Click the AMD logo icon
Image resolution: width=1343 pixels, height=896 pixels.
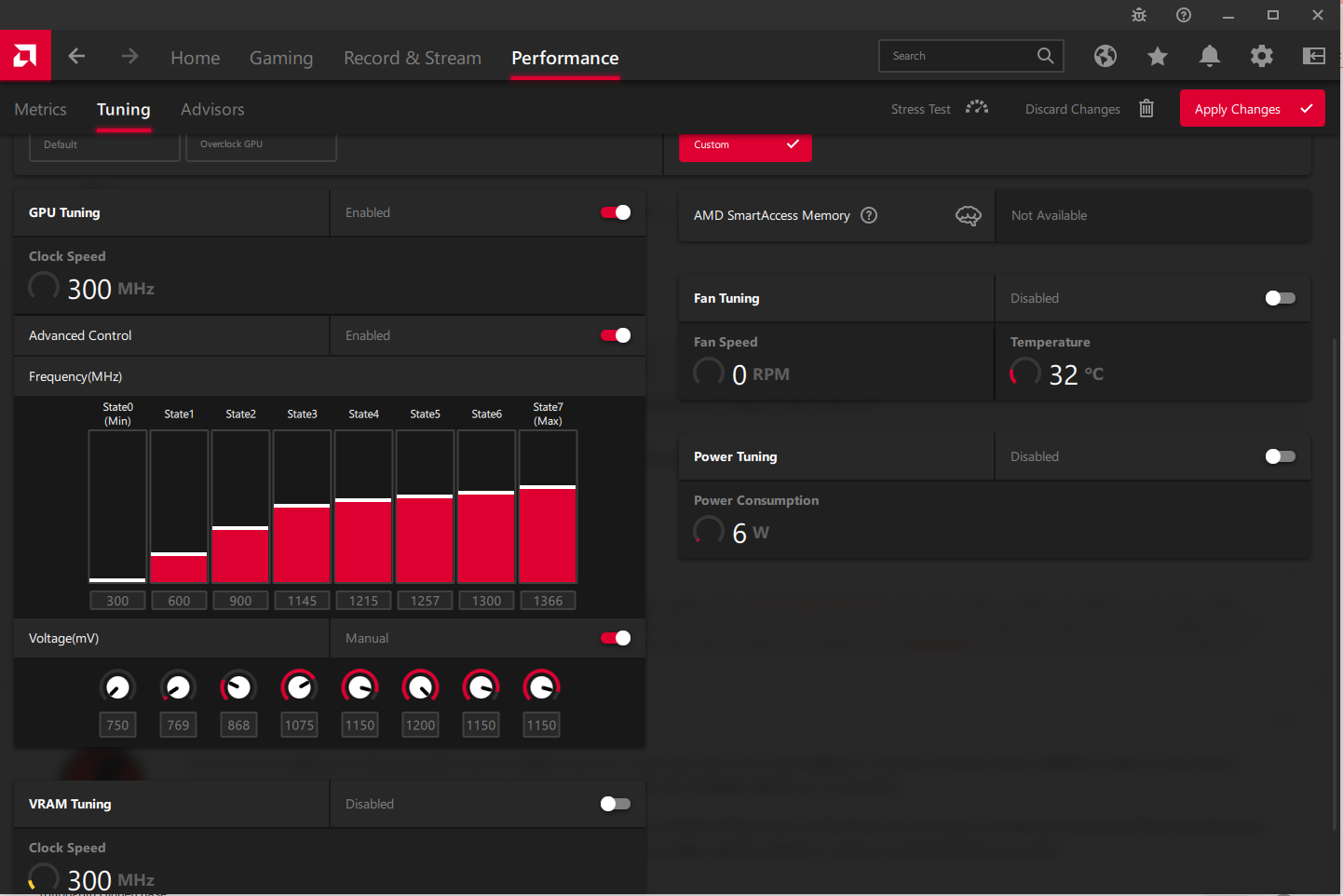[25, 56]
